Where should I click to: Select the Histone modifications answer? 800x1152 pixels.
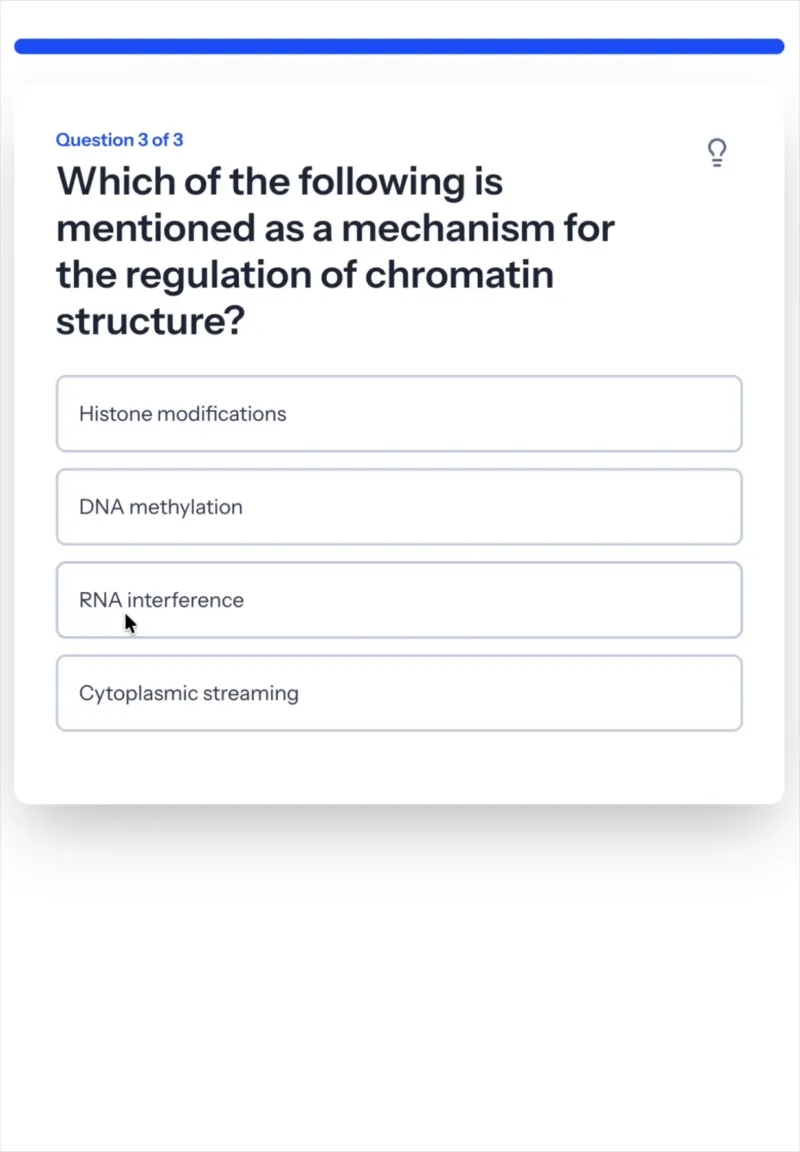click(399, 414)
